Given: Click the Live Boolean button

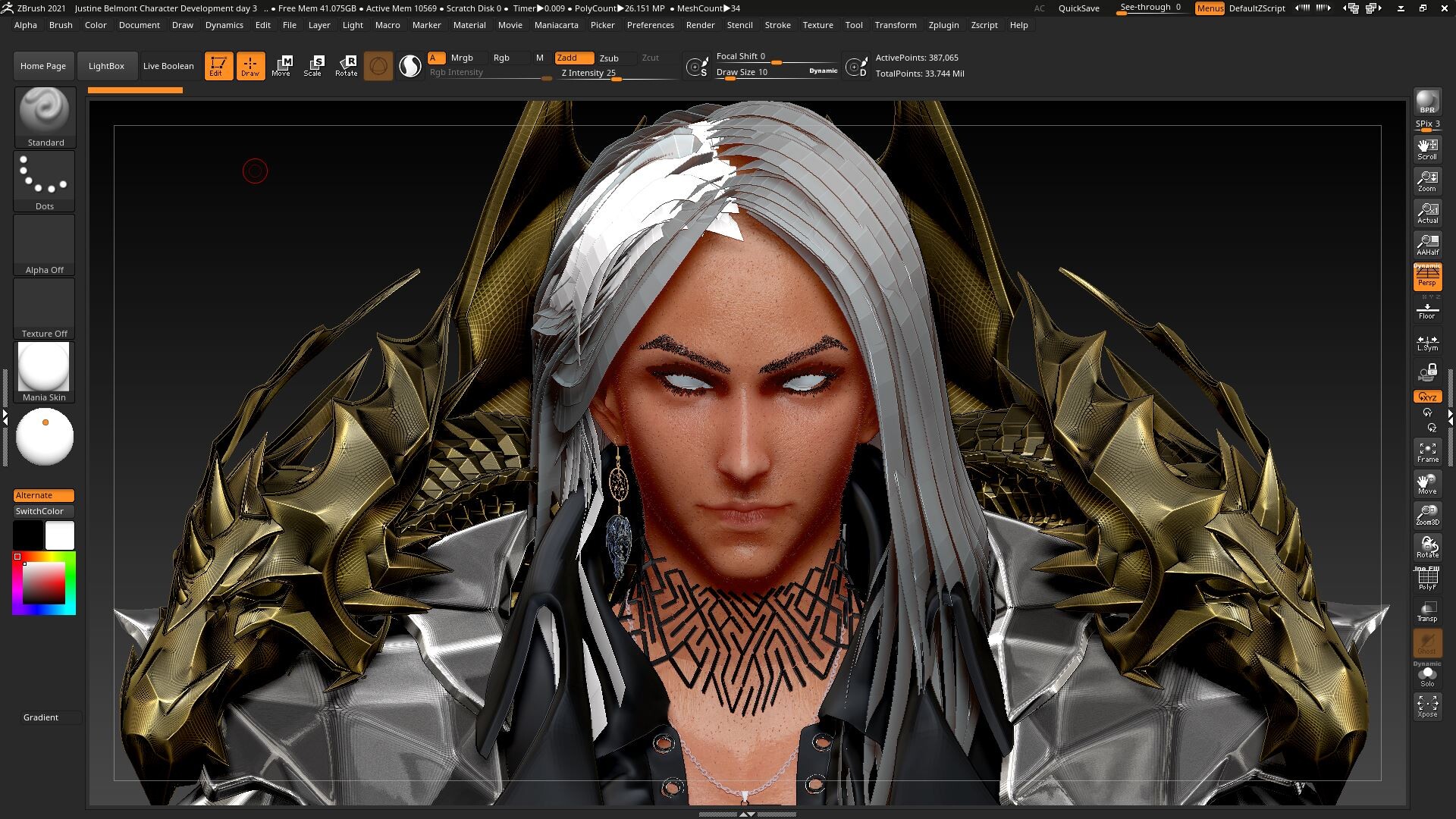Looking at the screenshot, I should point(168,66).
